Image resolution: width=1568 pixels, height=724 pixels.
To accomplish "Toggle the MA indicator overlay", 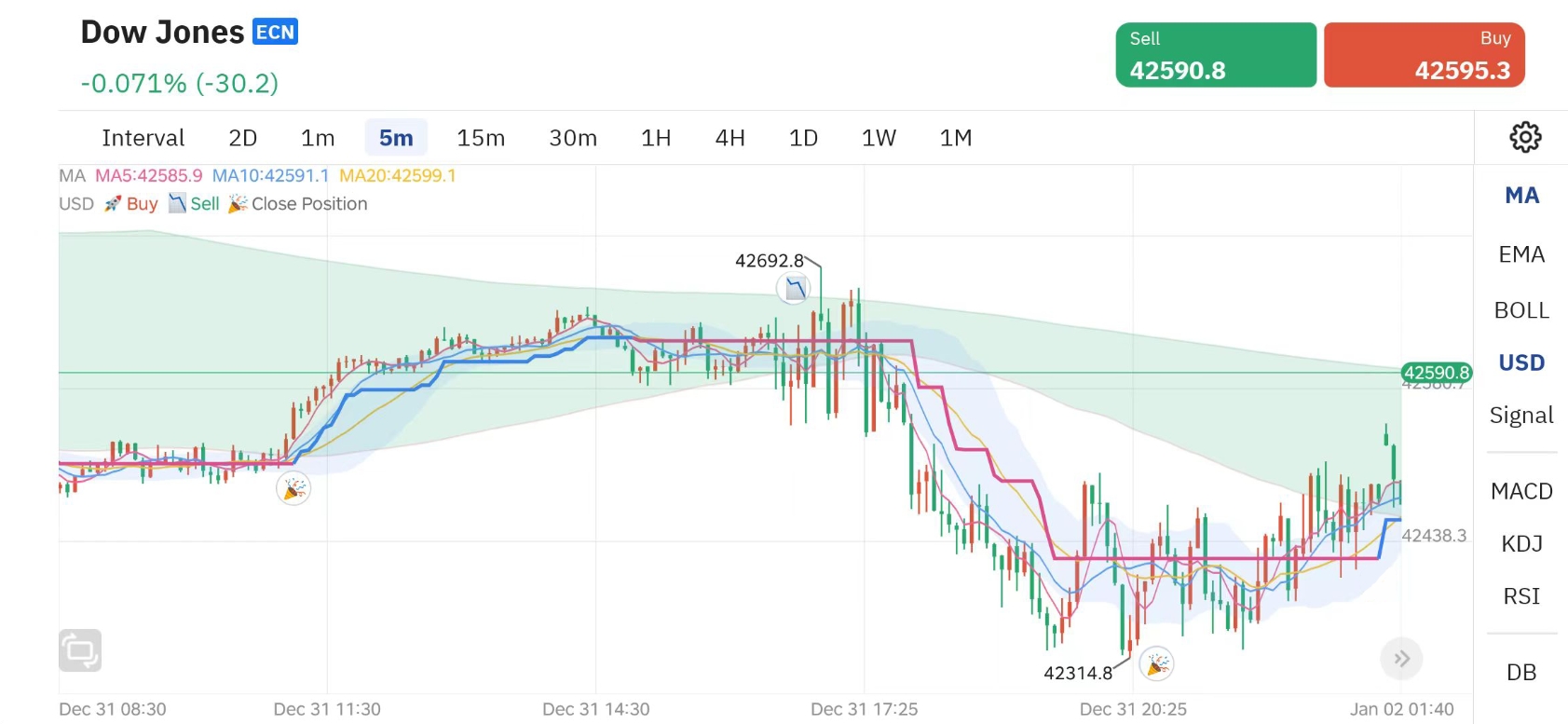I will [1521, 196].
